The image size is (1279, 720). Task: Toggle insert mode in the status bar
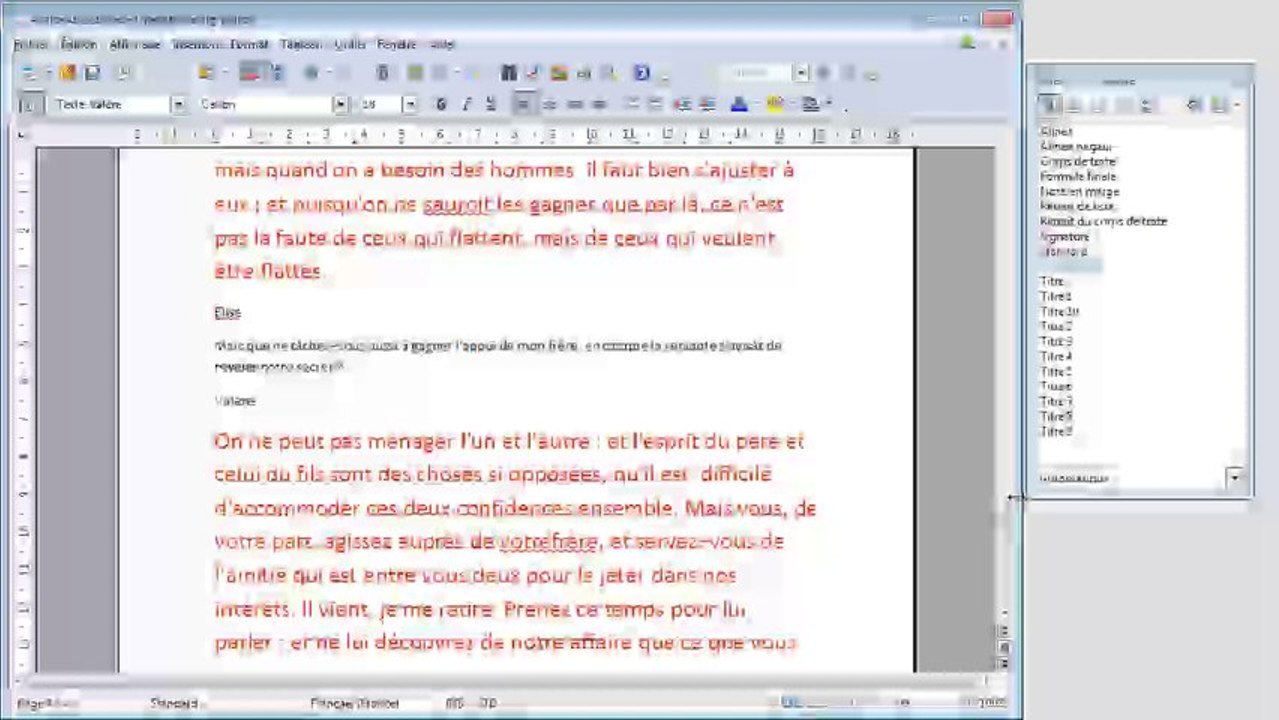(455, 703)
